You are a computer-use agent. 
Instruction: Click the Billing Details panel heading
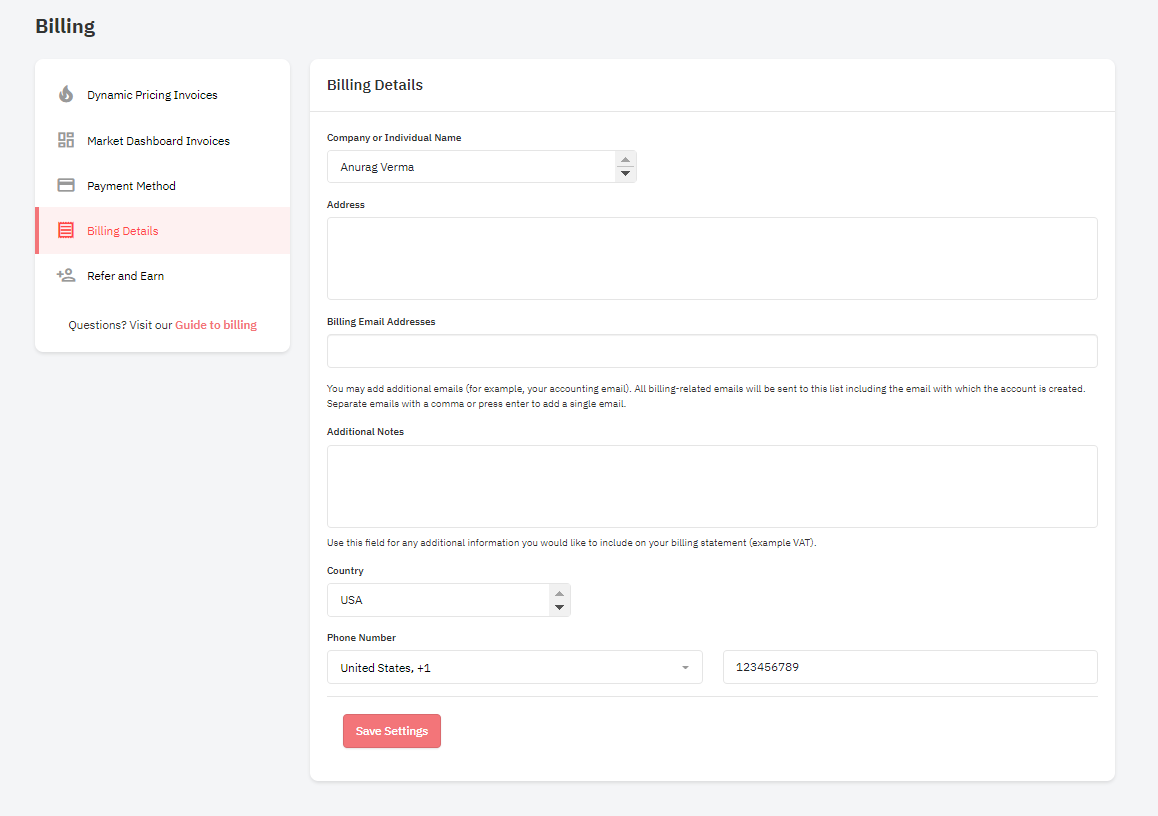pos(374,85)
